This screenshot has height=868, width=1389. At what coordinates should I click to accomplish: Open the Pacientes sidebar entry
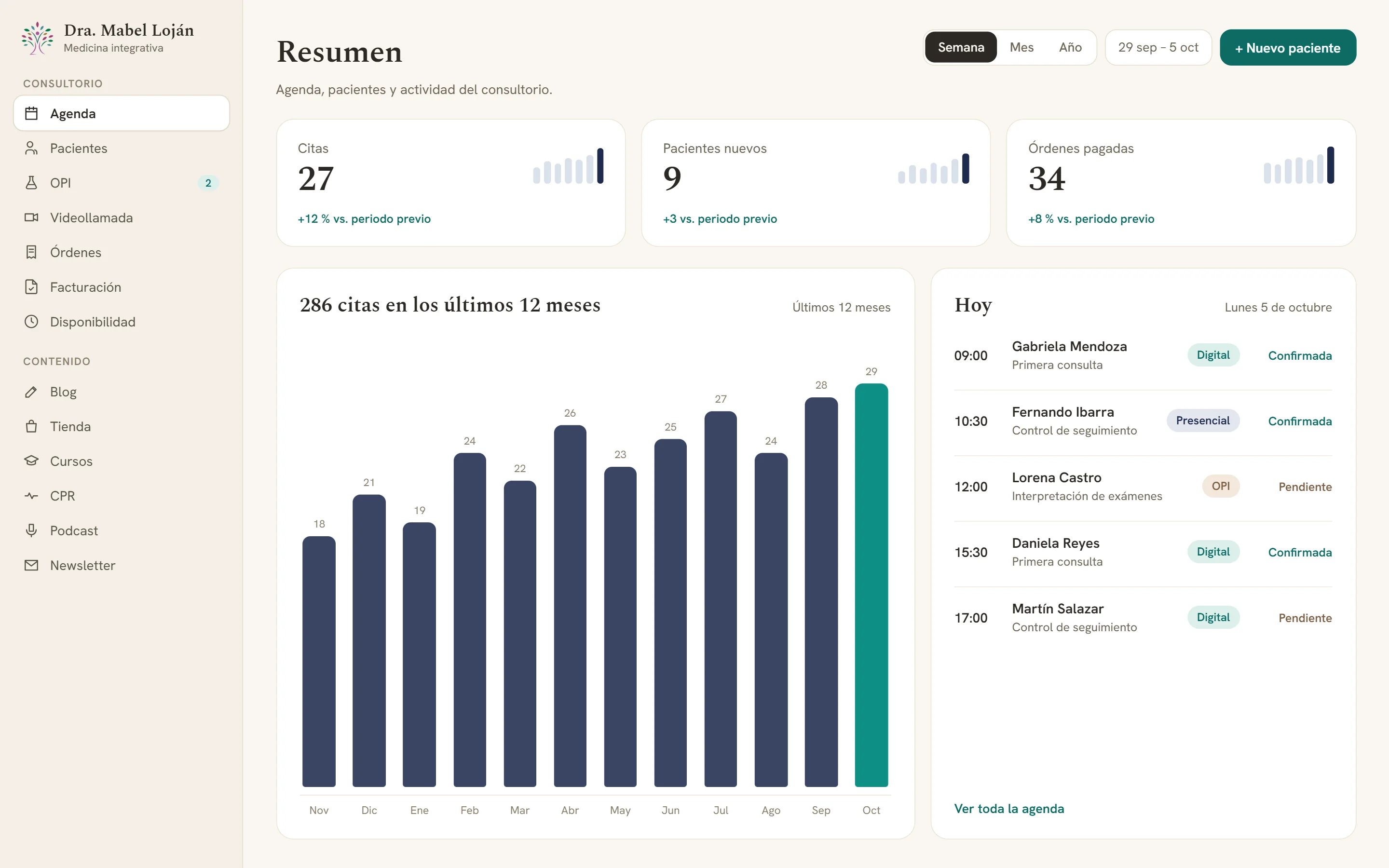121,148
